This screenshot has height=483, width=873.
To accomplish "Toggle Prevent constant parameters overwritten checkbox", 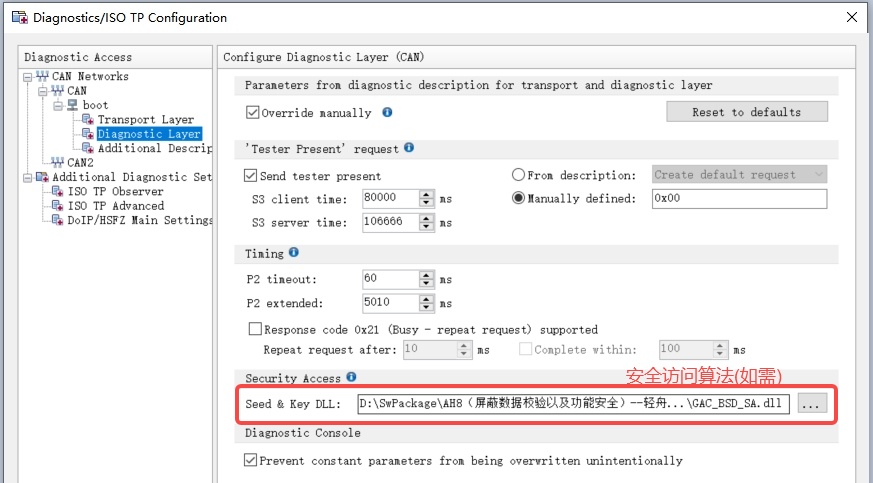I will pos(251,461).
